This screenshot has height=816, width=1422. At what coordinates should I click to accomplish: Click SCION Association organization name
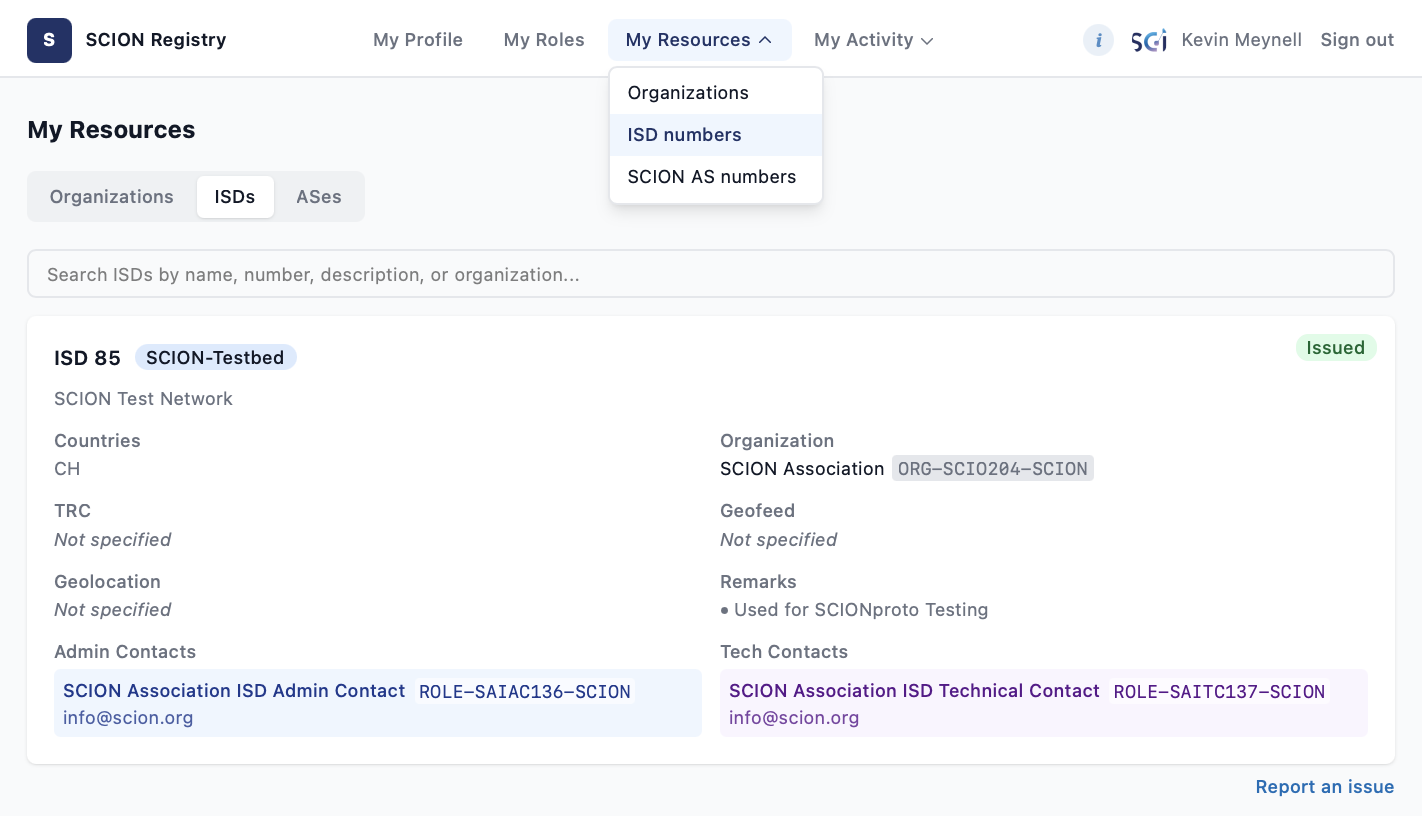[x=802, y=469]
